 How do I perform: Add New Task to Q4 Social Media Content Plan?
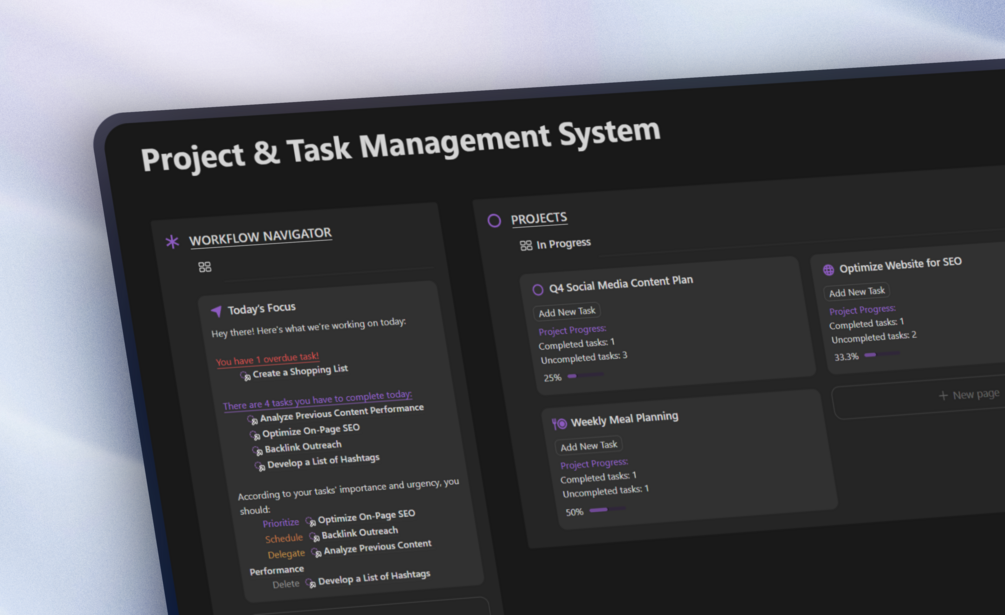(x=567, y=312)
